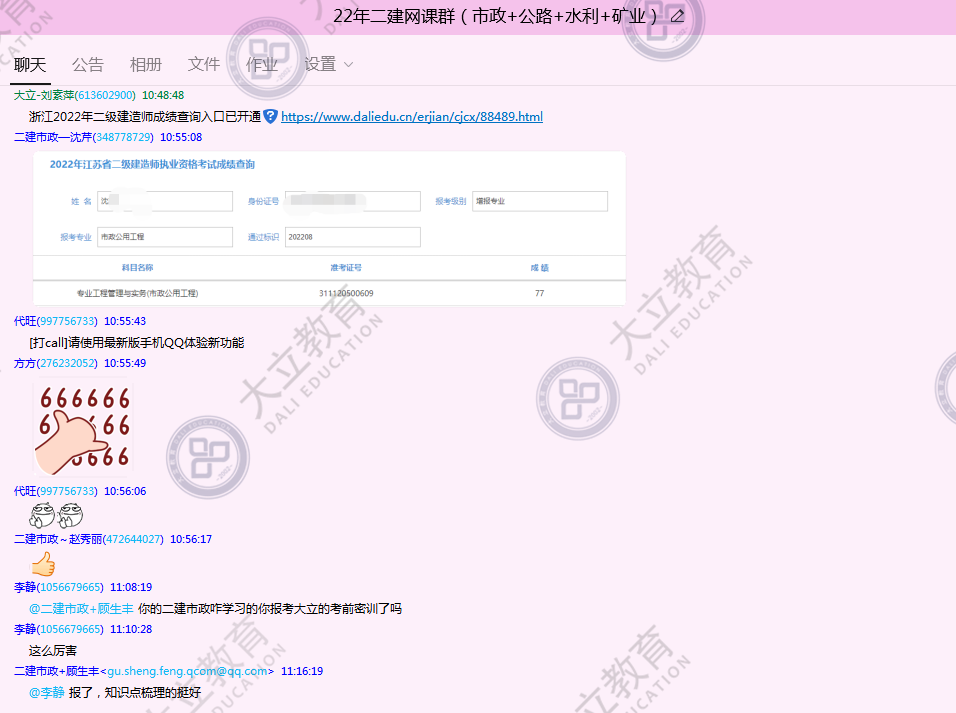Click sender 李静(1056679665) at 11:10:28
The height and width of the screenshot is (713, 956).
59,629
